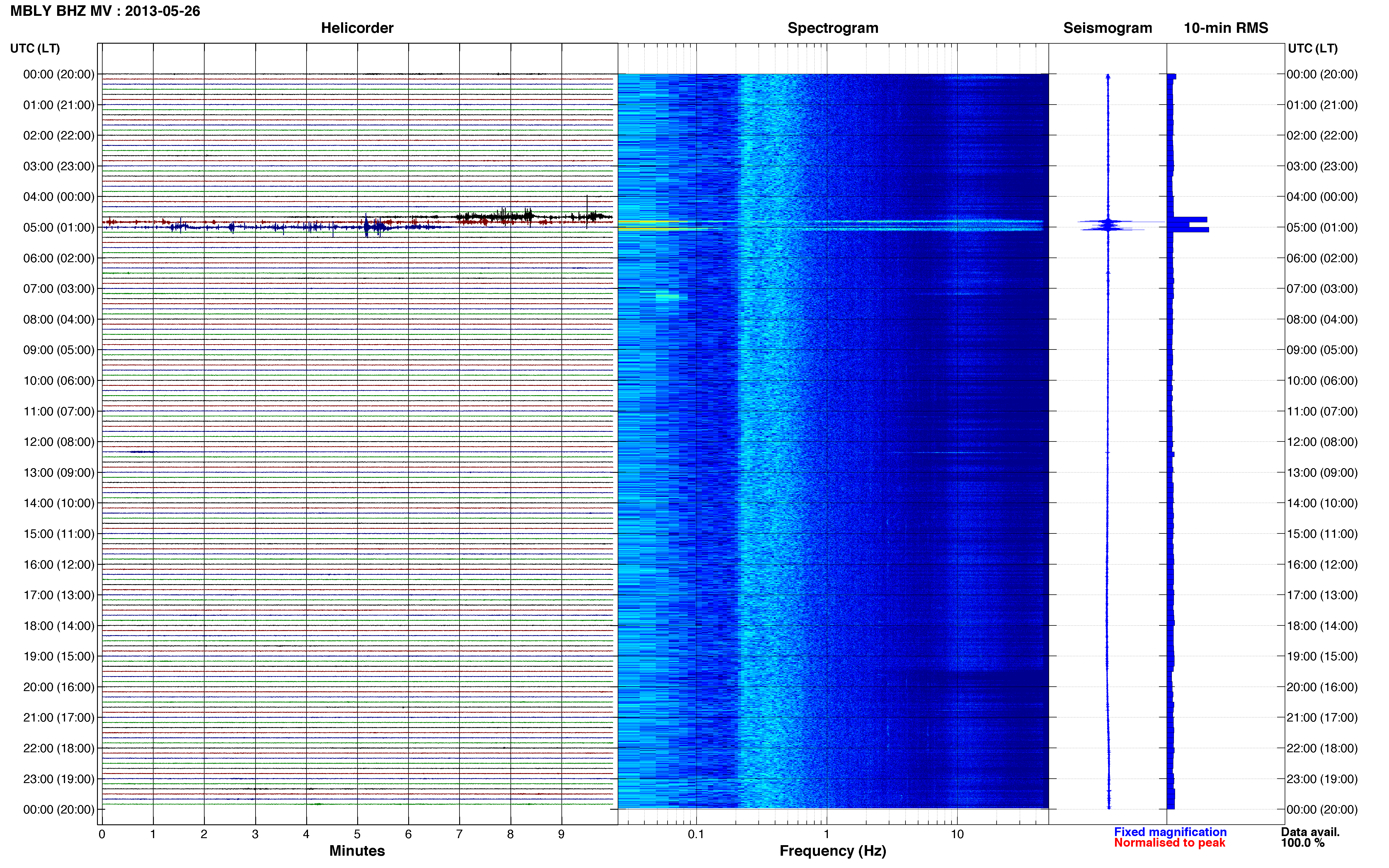Viewport: 1389px width, 868px height.
Task: Click the right 'UTC (LT)' axis label
Action: click(x=1313, y=48)
